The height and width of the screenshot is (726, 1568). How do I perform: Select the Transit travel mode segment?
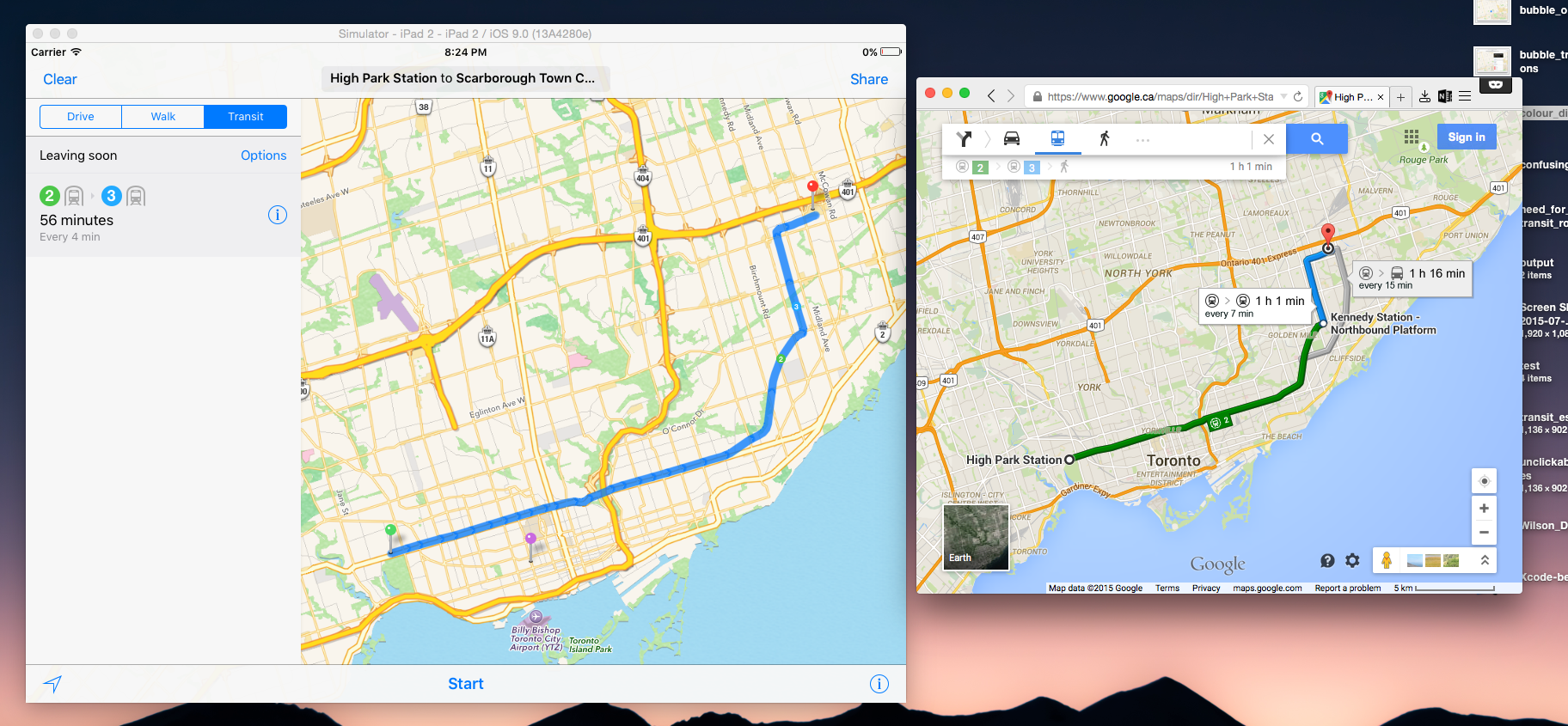[246, 117]
